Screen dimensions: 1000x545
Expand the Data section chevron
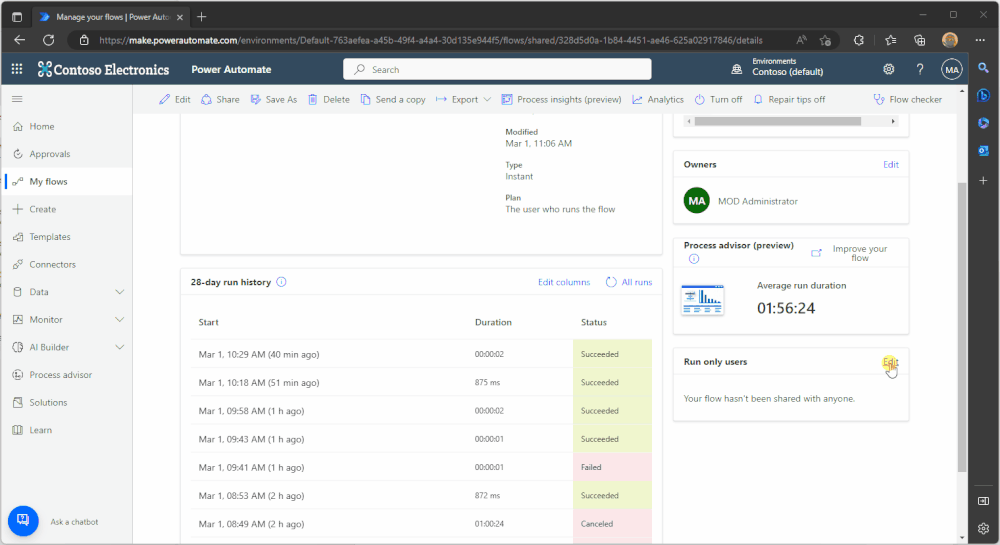[119, 292]
